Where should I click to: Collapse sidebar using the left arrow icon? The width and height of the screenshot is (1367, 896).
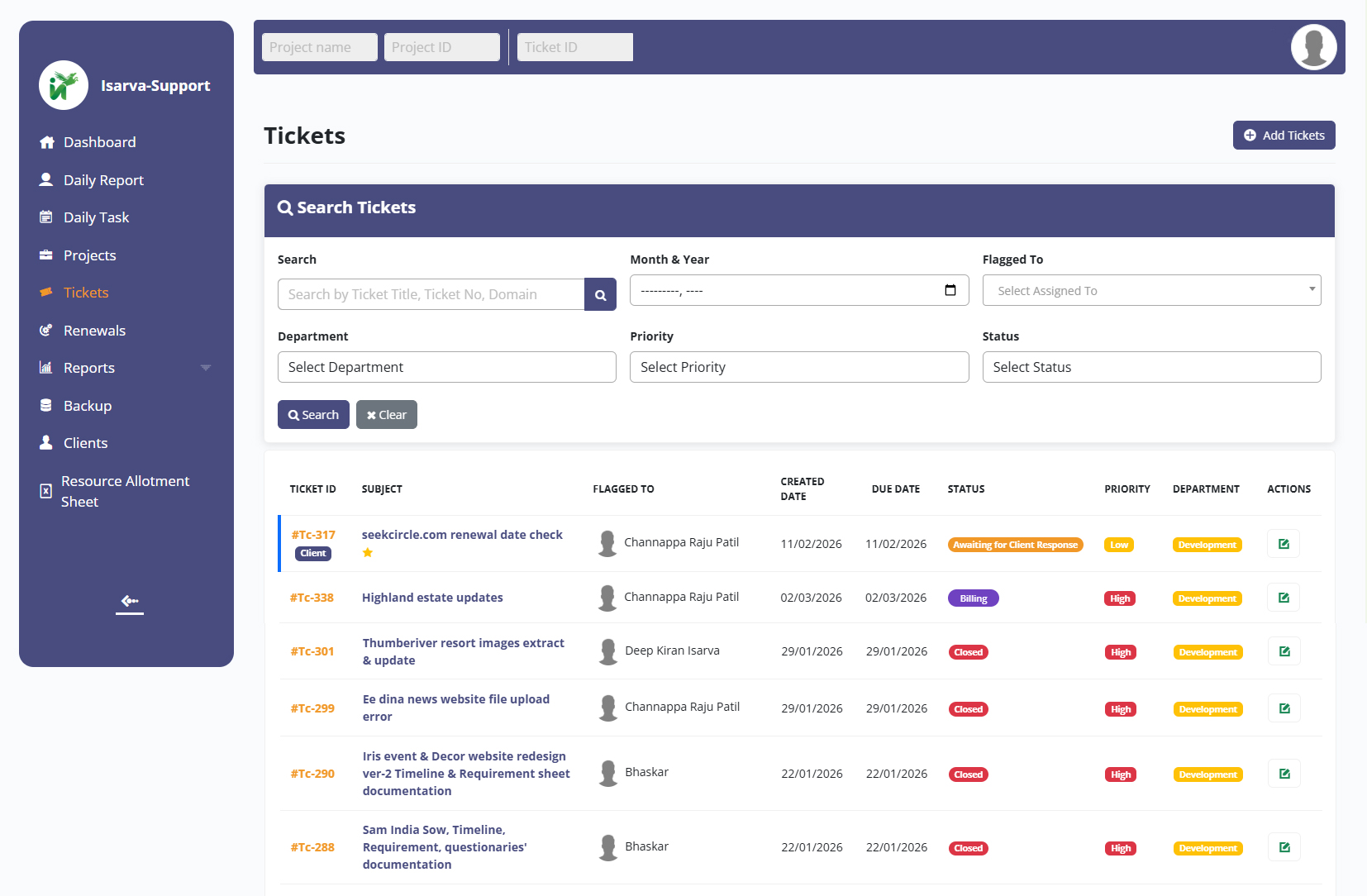130,602
